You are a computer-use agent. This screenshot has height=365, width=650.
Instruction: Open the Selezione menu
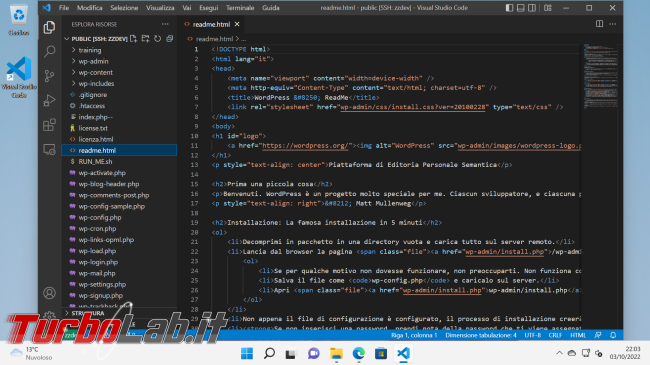click(x=124, y=8)
